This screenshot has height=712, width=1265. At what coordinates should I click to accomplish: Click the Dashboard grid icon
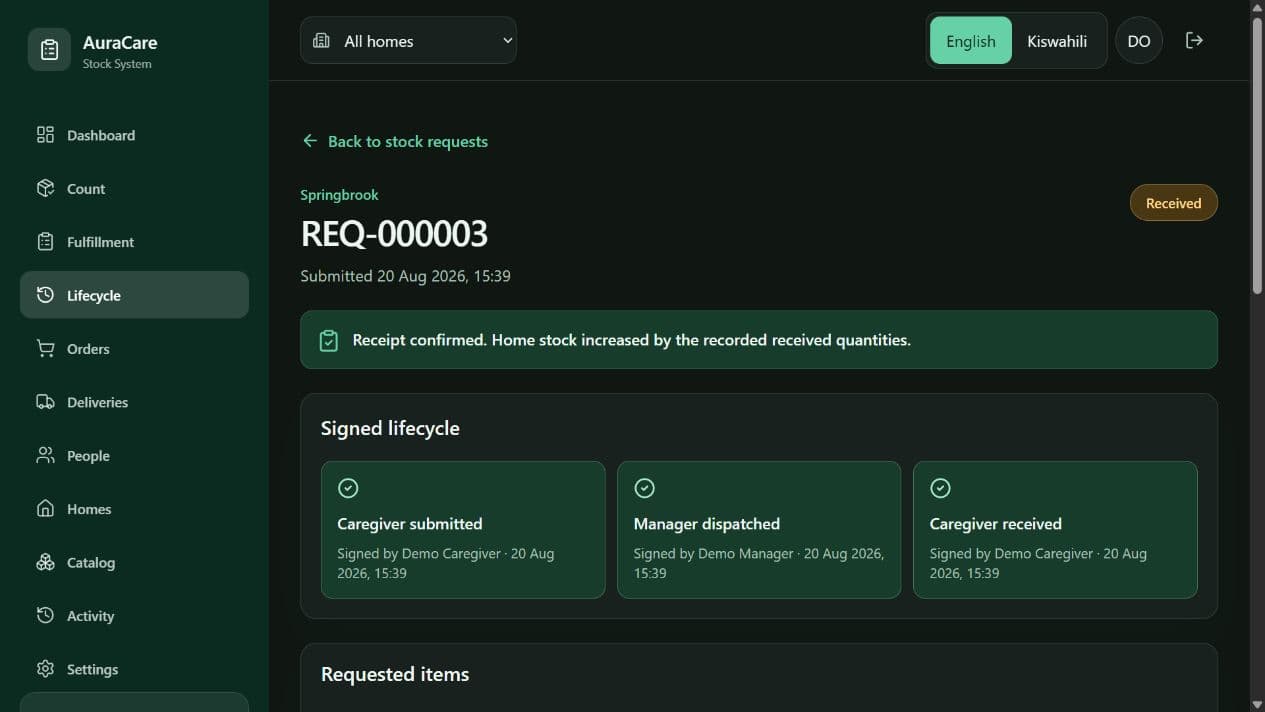(x=45, y=135)
